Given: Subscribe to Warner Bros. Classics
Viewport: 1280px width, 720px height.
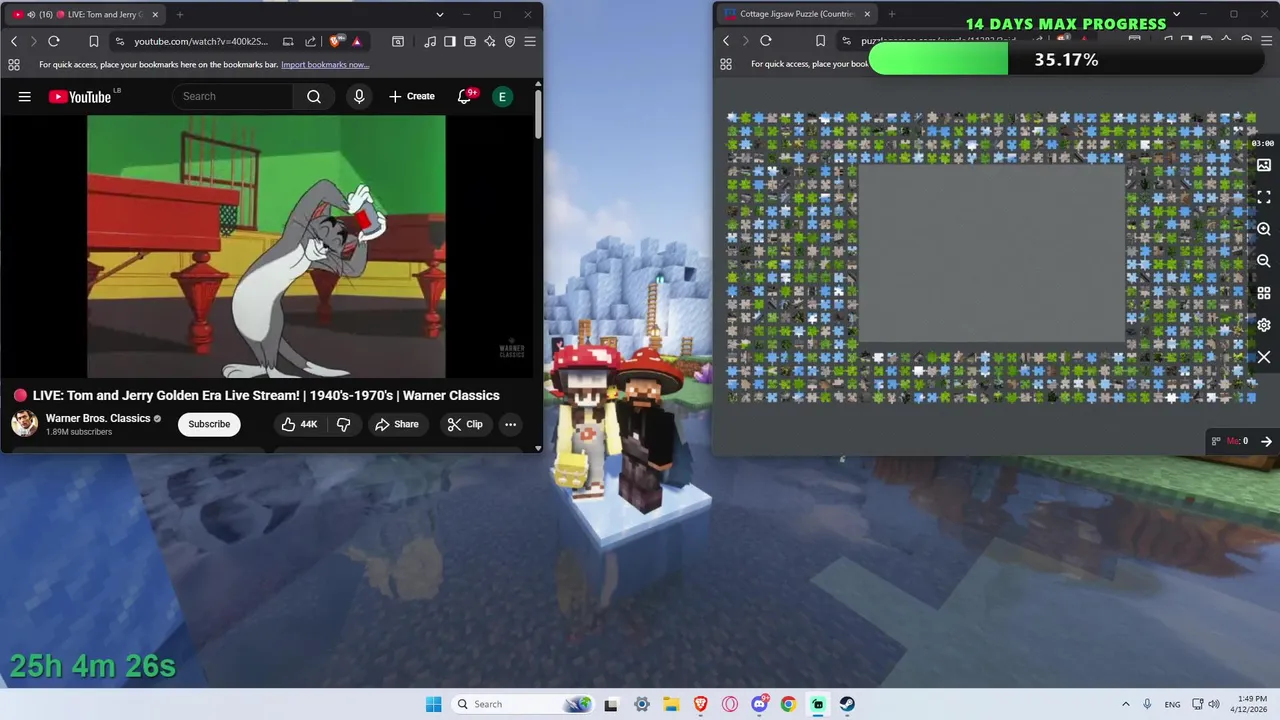Looking at the screenshot, I should (209, 424).
